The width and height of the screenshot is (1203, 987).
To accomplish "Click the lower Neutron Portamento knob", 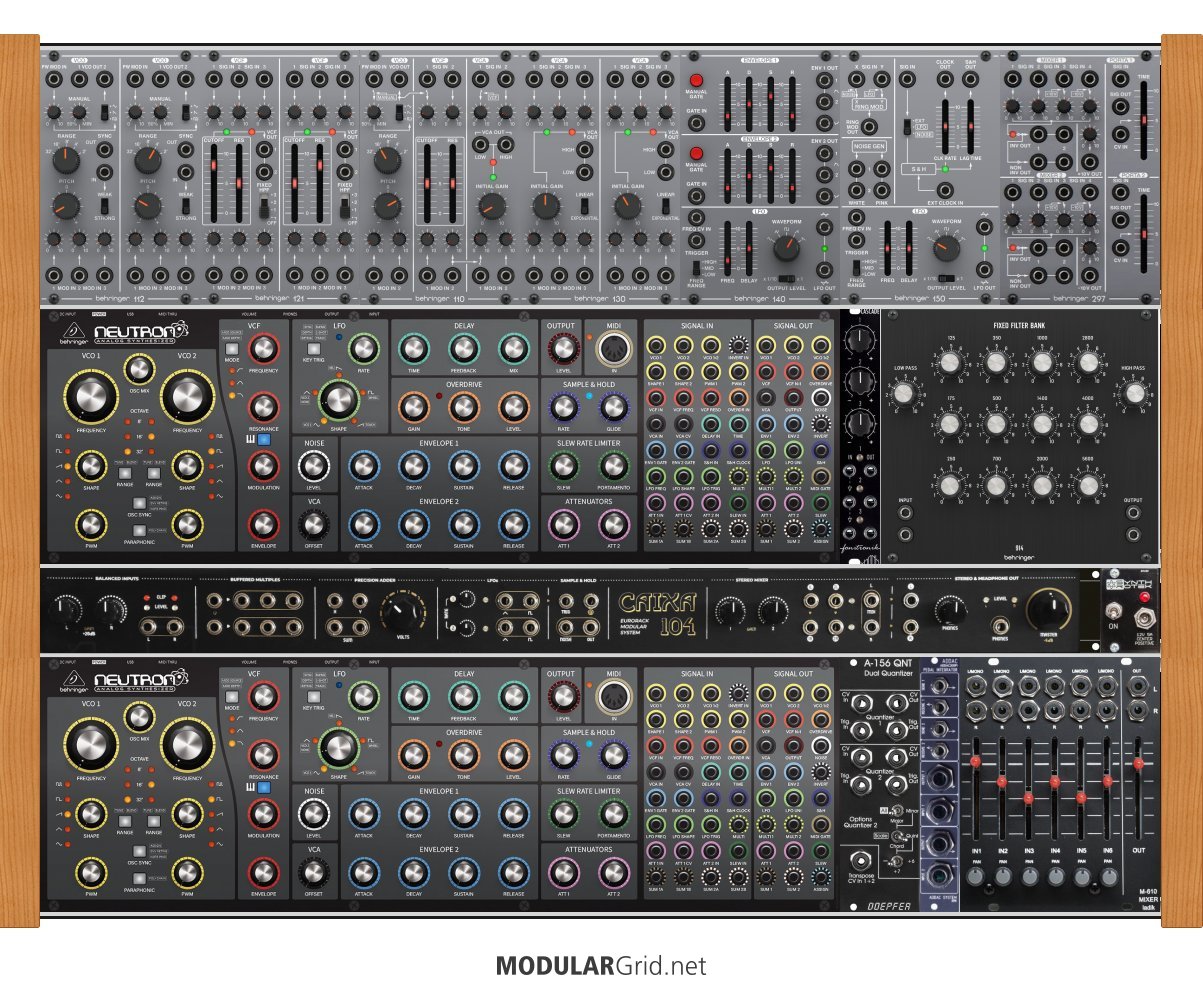I will [614, 813].
